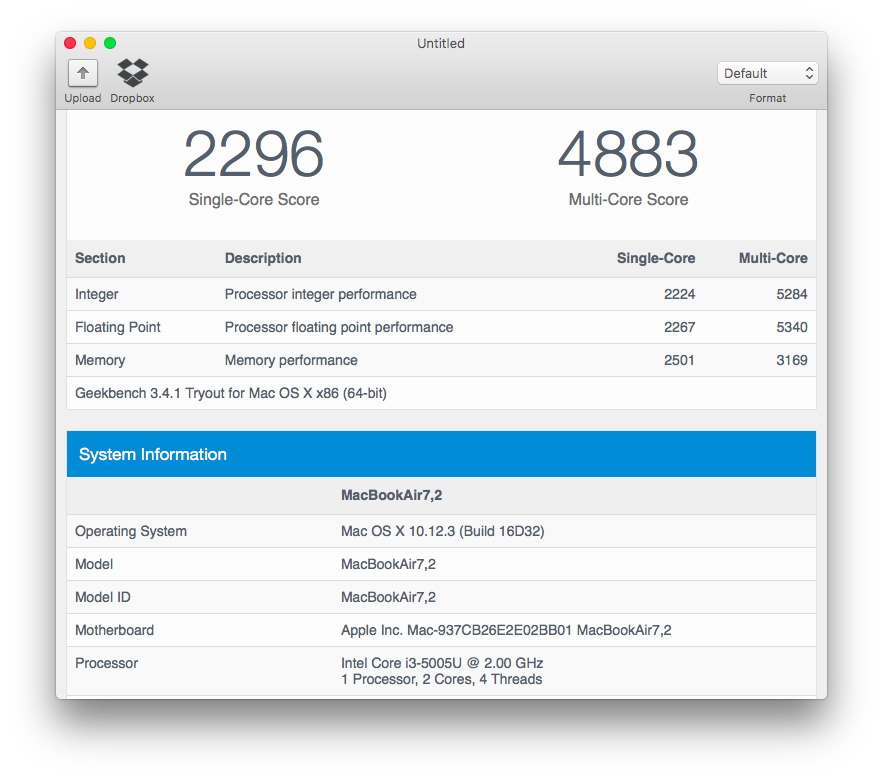Click the Processor row label

(x=106, y=663)
